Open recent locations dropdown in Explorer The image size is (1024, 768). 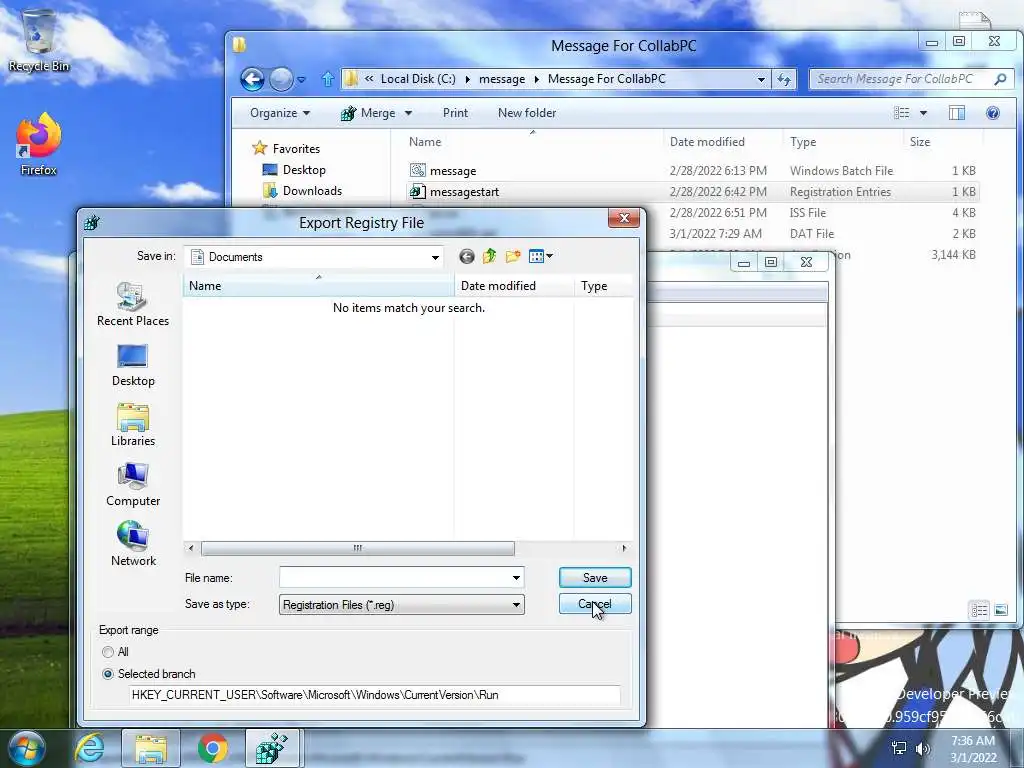point(302,80)
